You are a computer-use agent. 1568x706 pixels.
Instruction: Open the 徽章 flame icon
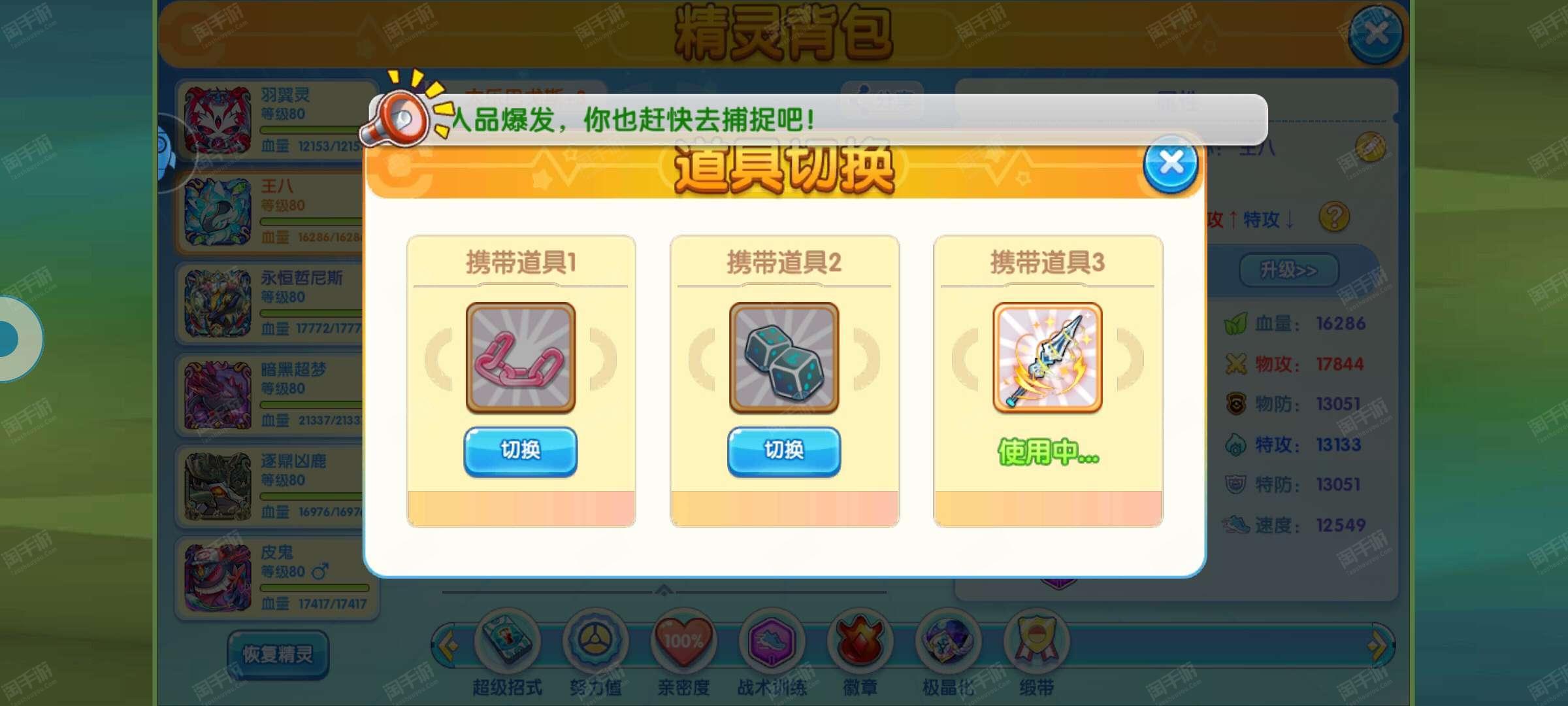(x=860, y=642)
